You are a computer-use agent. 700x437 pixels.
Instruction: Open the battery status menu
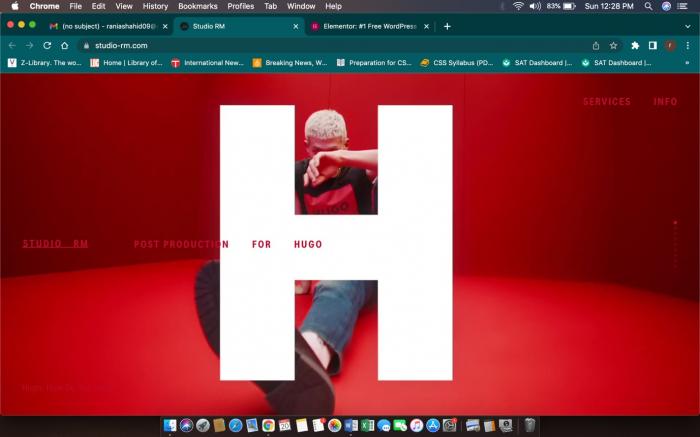[x=561, y=6]
